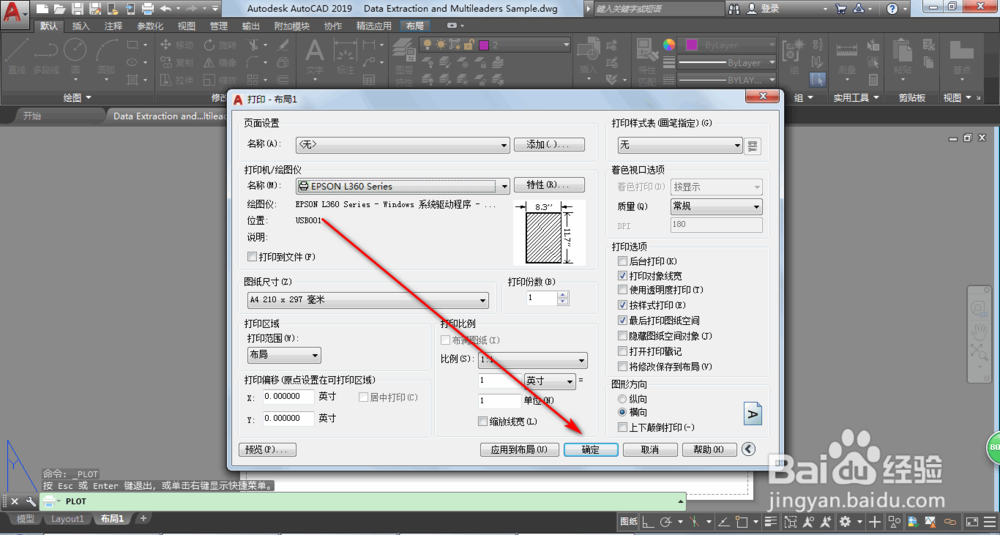The width and height of the screenshot is (1000, 535).
Task: Click the color wheel icon in Properties panel
Action: click(x=669, y=45)
